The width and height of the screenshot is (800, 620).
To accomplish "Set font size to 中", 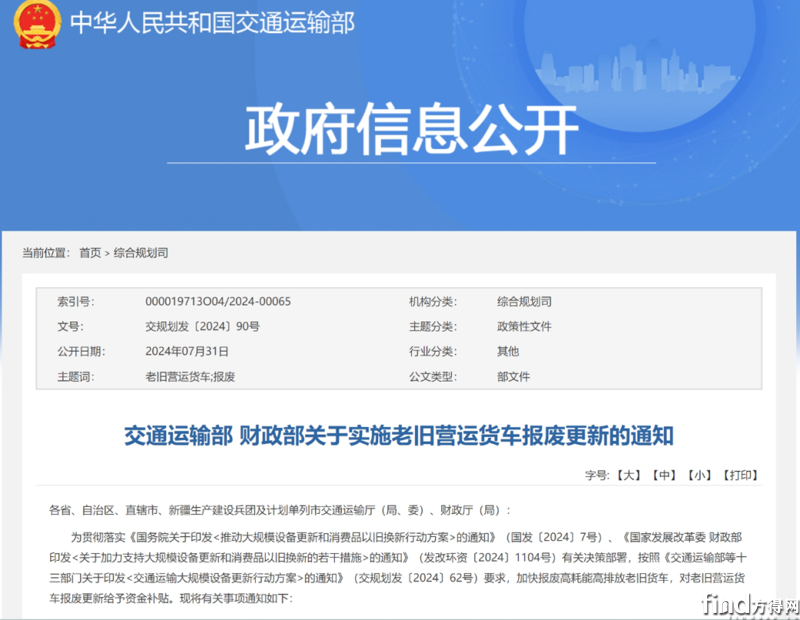I will (664, 476).
